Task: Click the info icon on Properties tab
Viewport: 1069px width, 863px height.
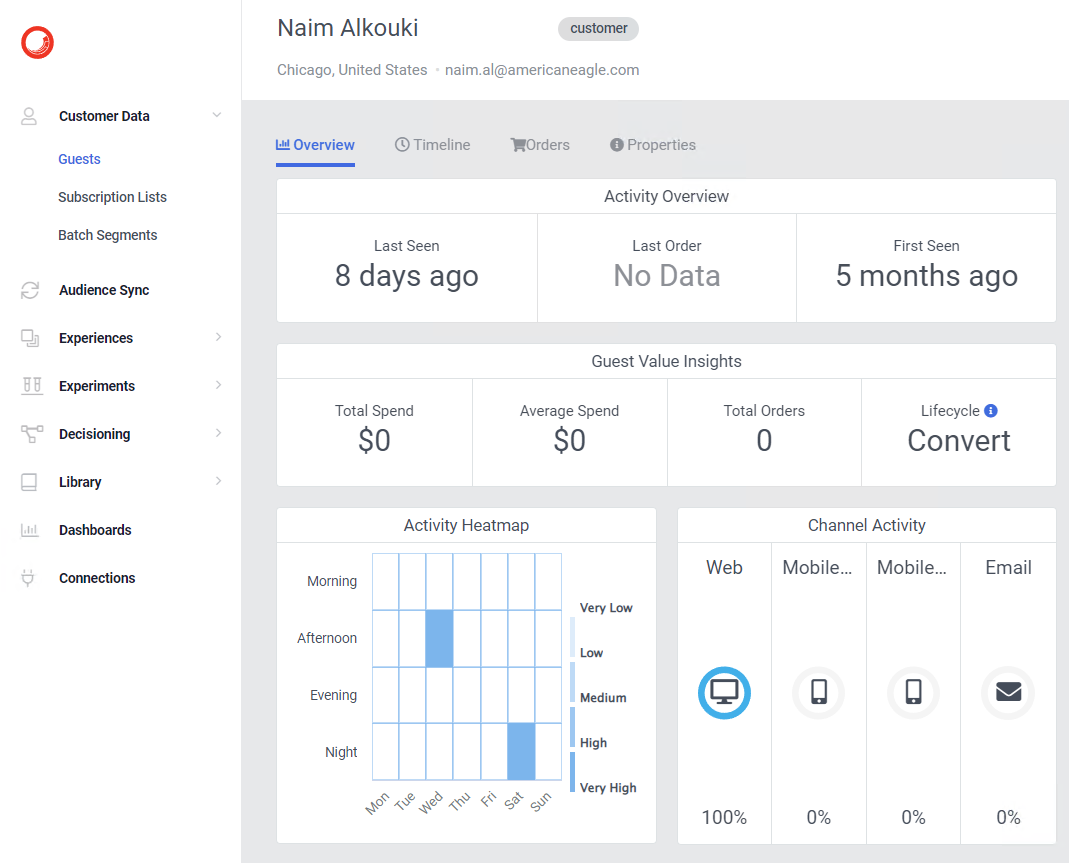Action: pos(617,145)
